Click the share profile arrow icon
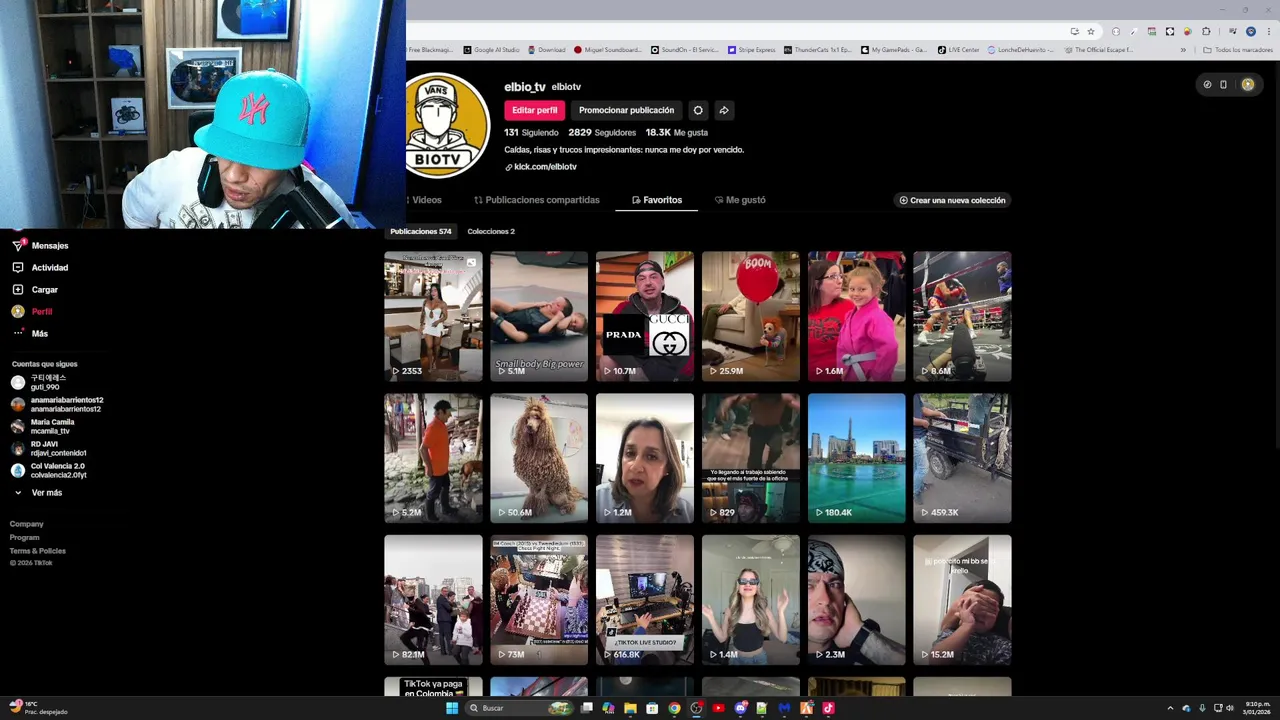Viewport: 1280px width, 720px height. pos(724,110)
